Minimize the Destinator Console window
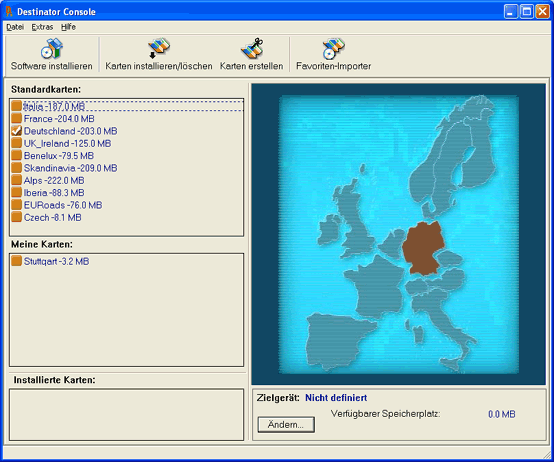Viewport: 554px width, 462px height. [x=511, y=12]
